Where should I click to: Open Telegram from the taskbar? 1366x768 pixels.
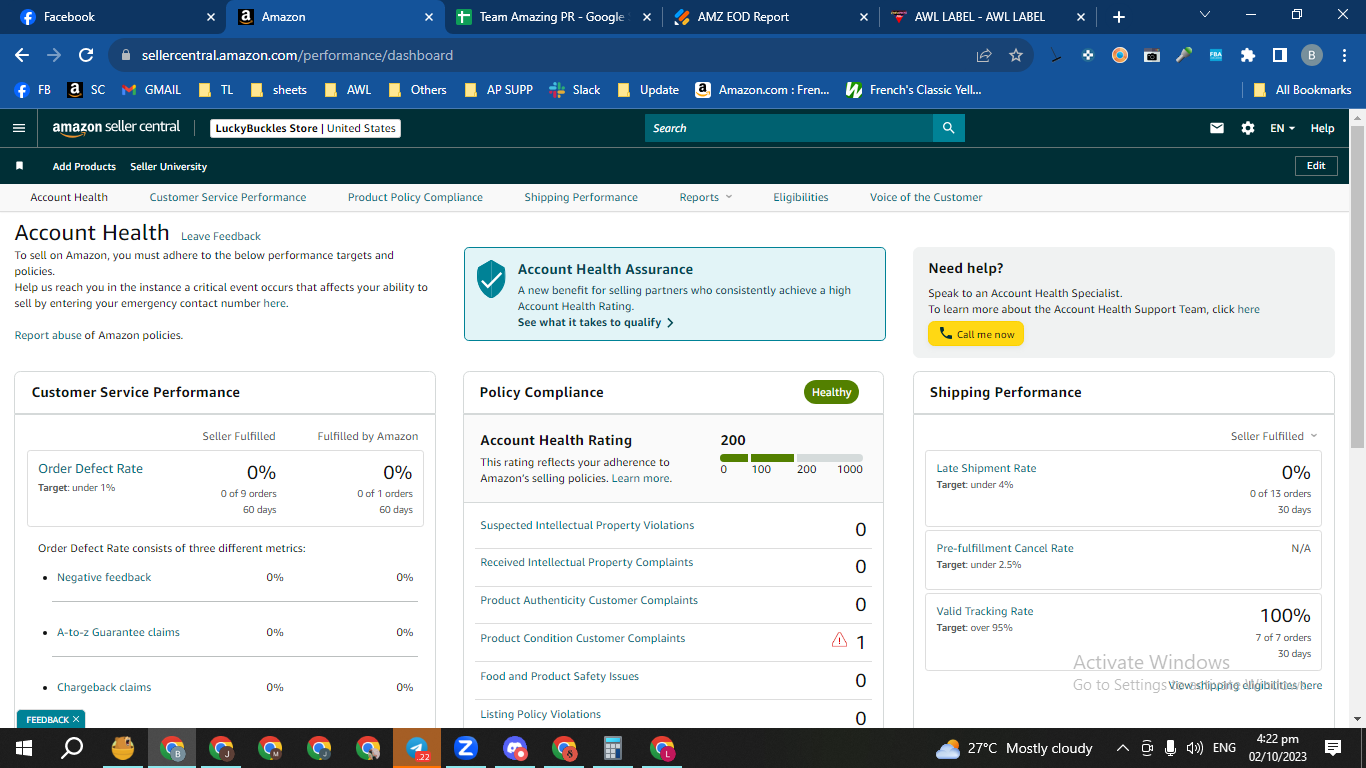417,748
